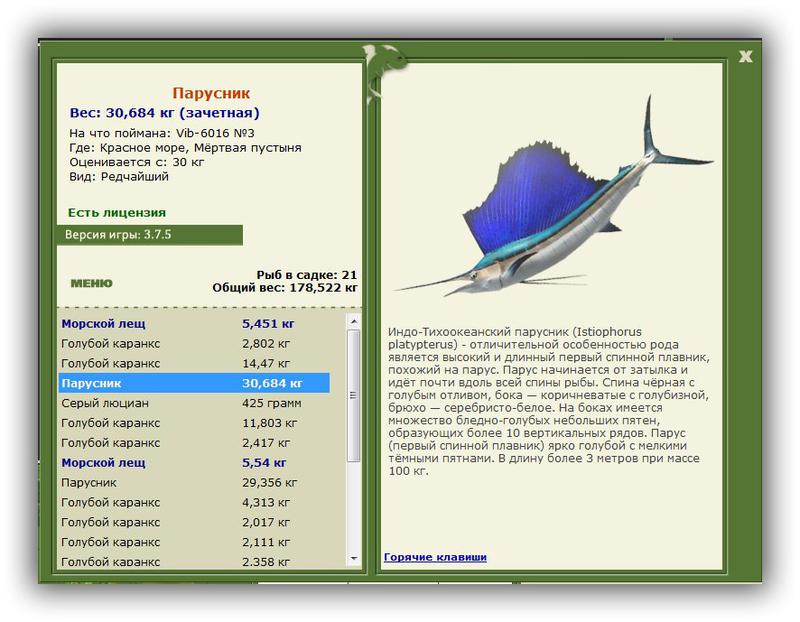Click the scroll up arrow in fish list

(354, 321)
